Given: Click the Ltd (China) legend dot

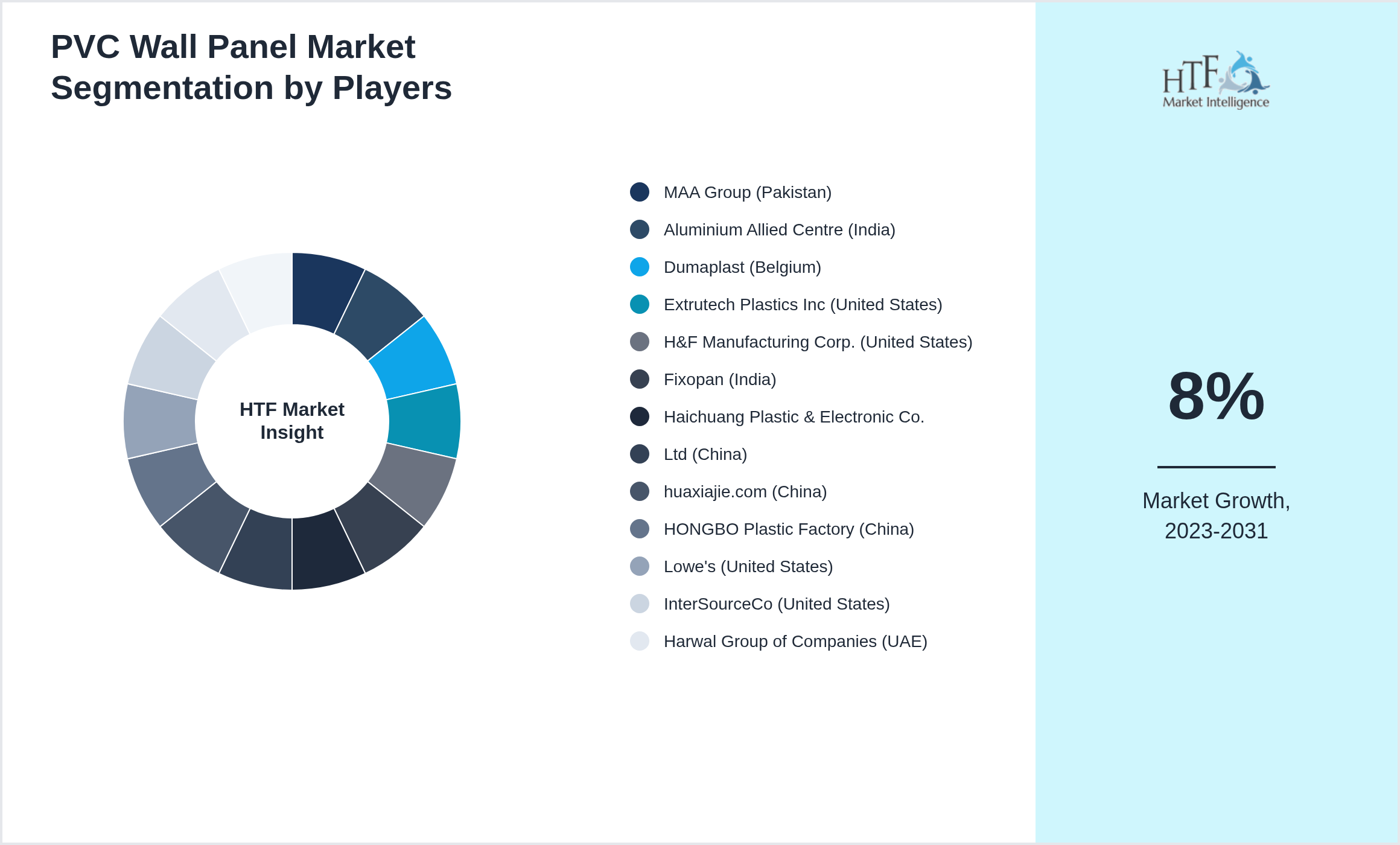Looking at the screenshot, I should (640, 454).
